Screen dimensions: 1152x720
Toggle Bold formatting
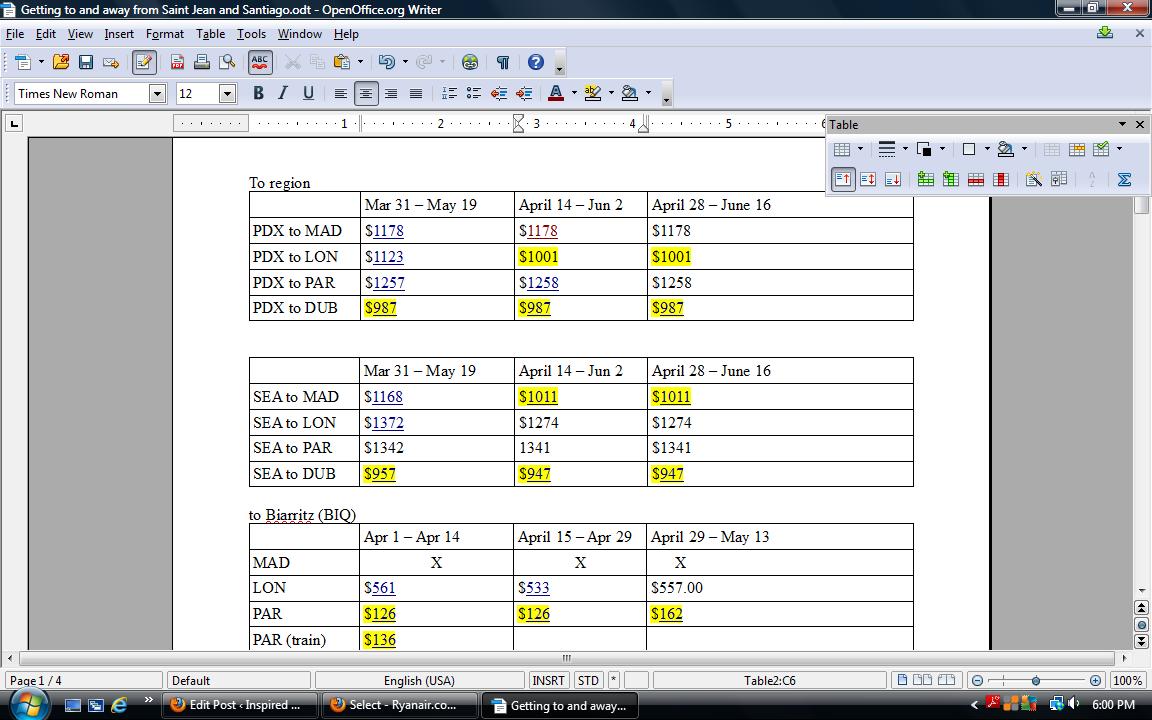coord(258,93)
